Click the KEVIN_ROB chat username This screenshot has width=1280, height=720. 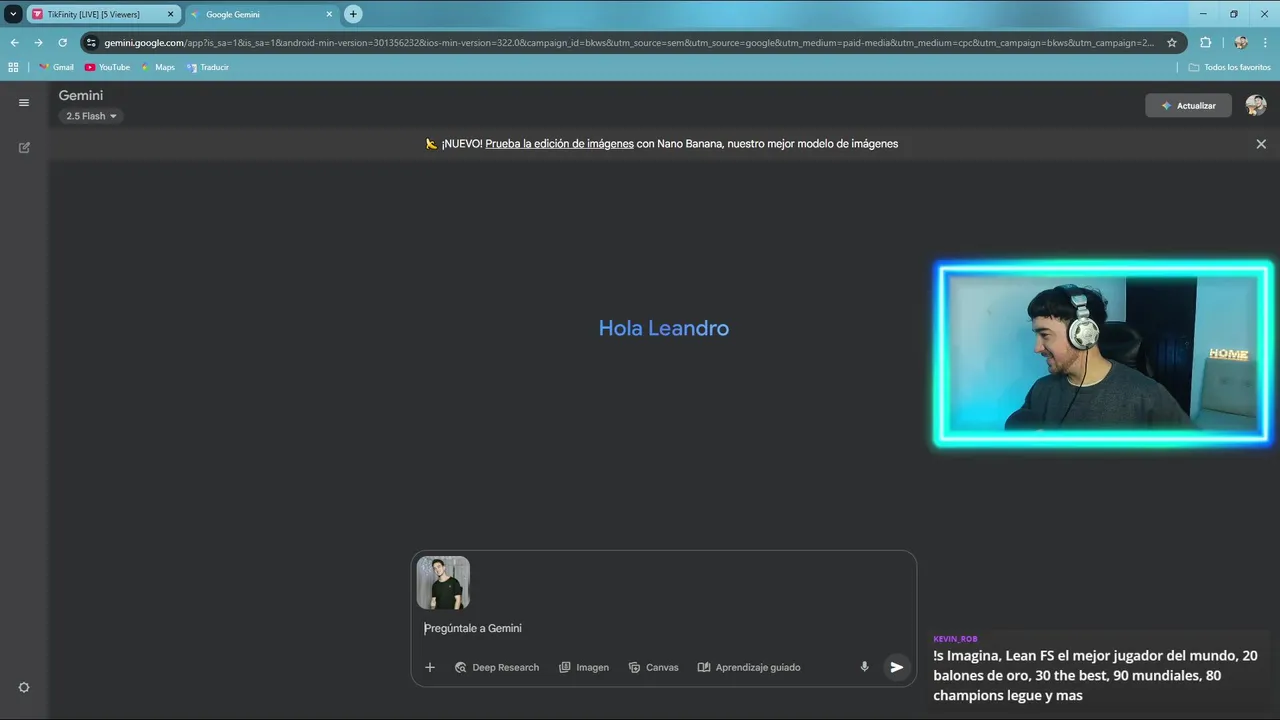pyautogui.click(x=955, y=639)
